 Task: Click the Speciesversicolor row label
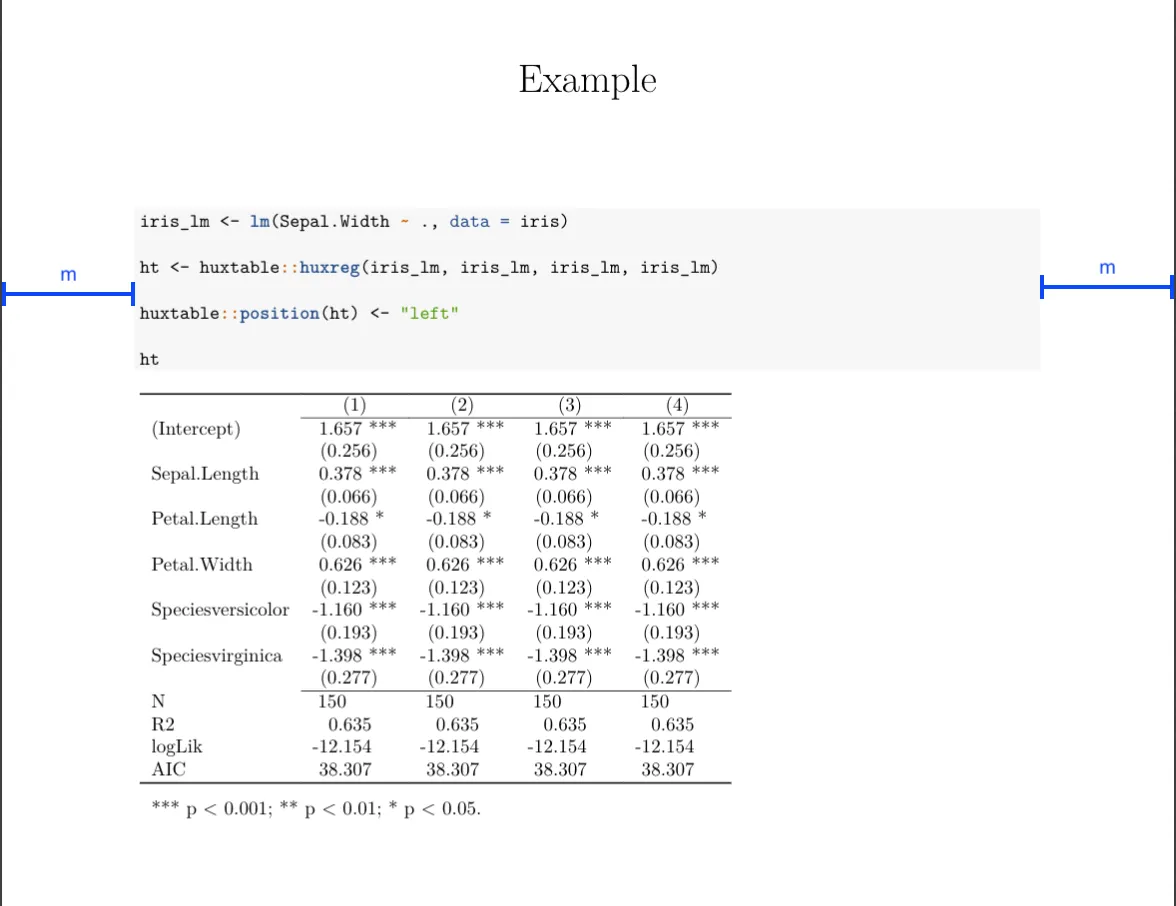[x=220, y=610]
